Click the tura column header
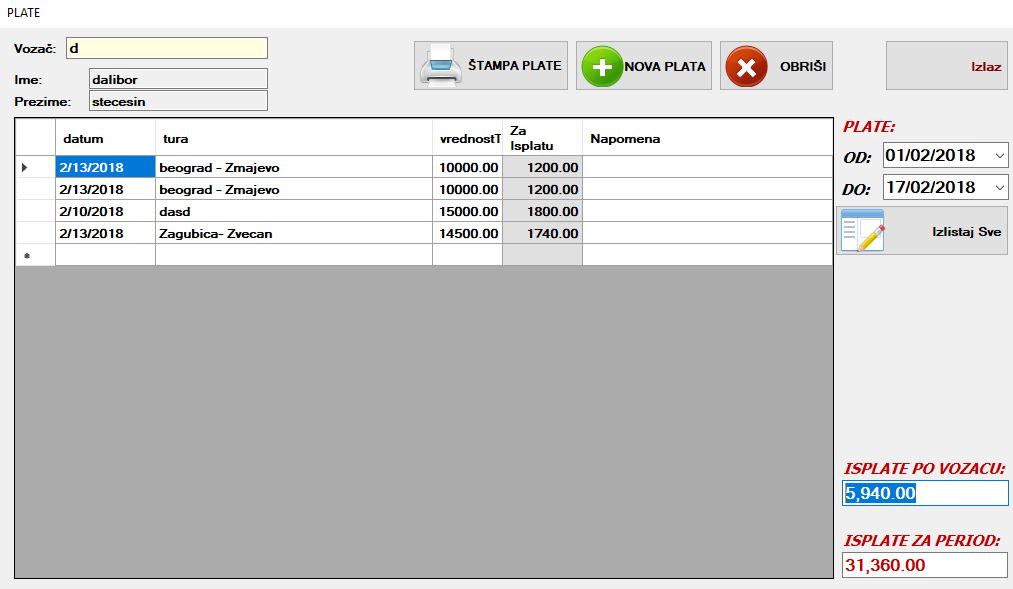 pyautogui.click(x=293, y=139)
